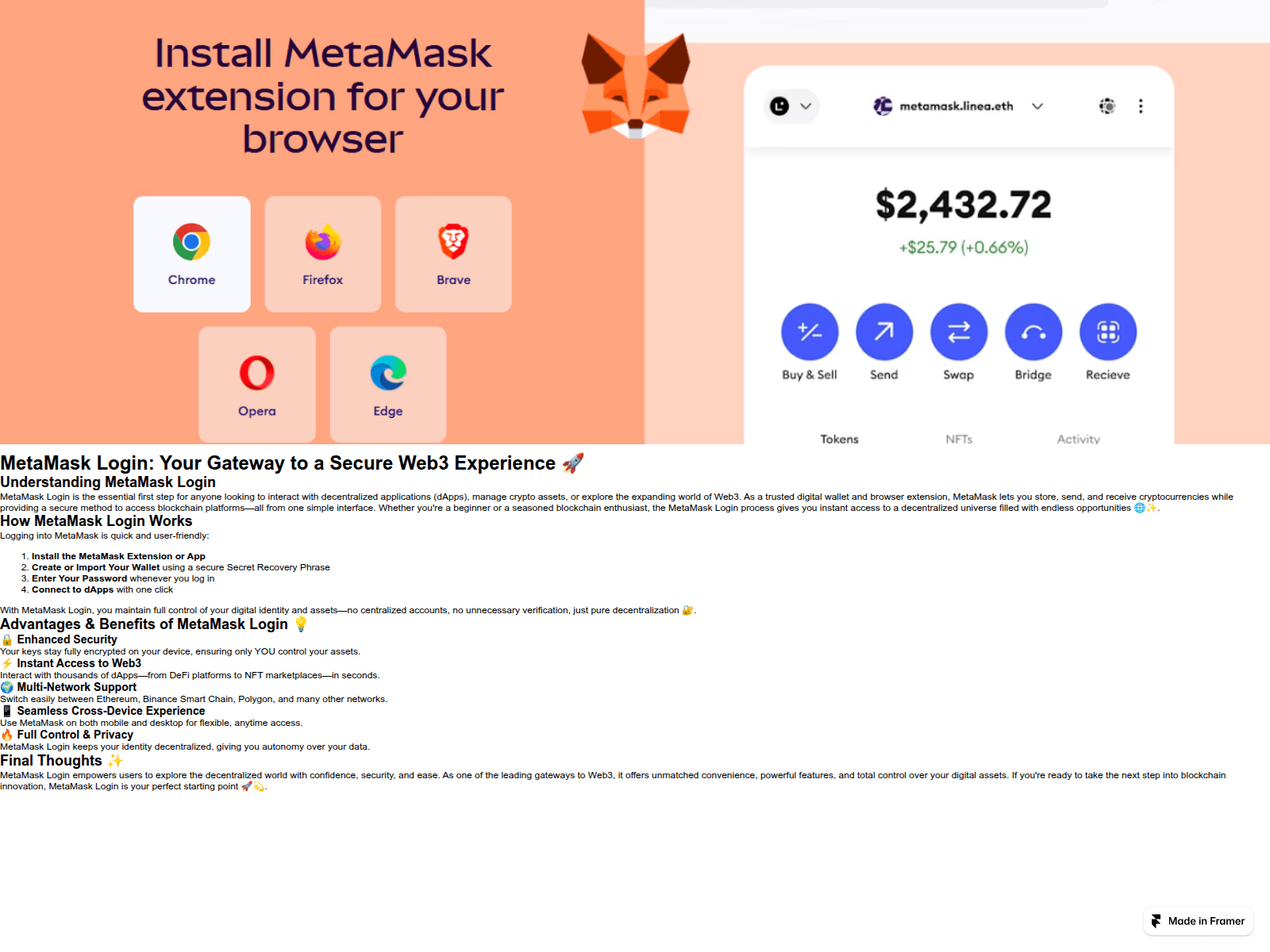The image size is (1270, 952).
Task: Click the $2,432.72 balance amount
Action: [964, 205]
